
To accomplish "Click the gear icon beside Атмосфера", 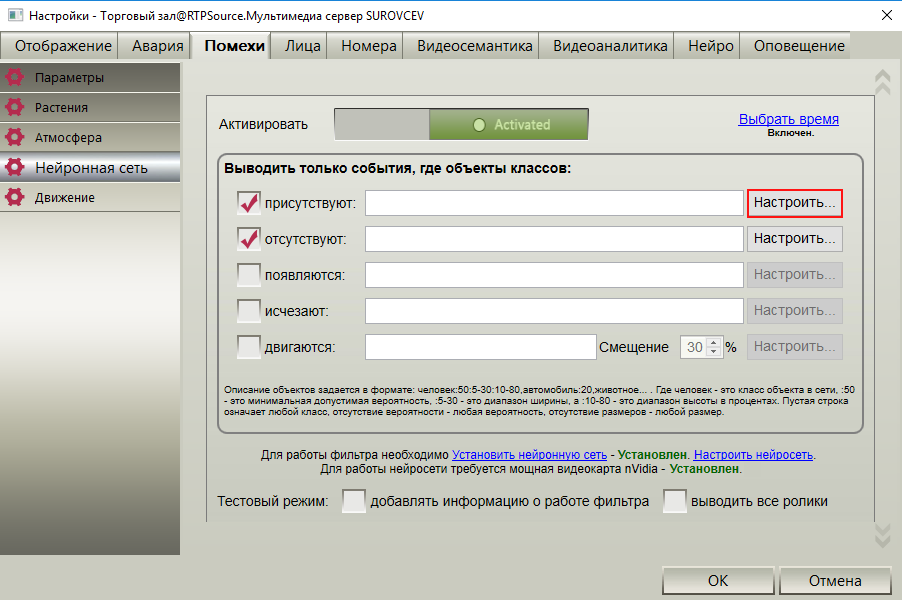I will 14,137.
